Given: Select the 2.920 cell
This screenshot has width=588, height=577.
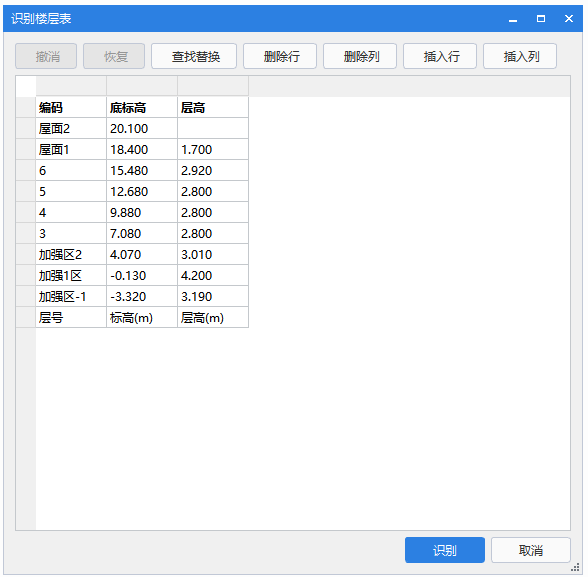Looking at the screenshot, I should pyautogui.click(x=213, y=170).
